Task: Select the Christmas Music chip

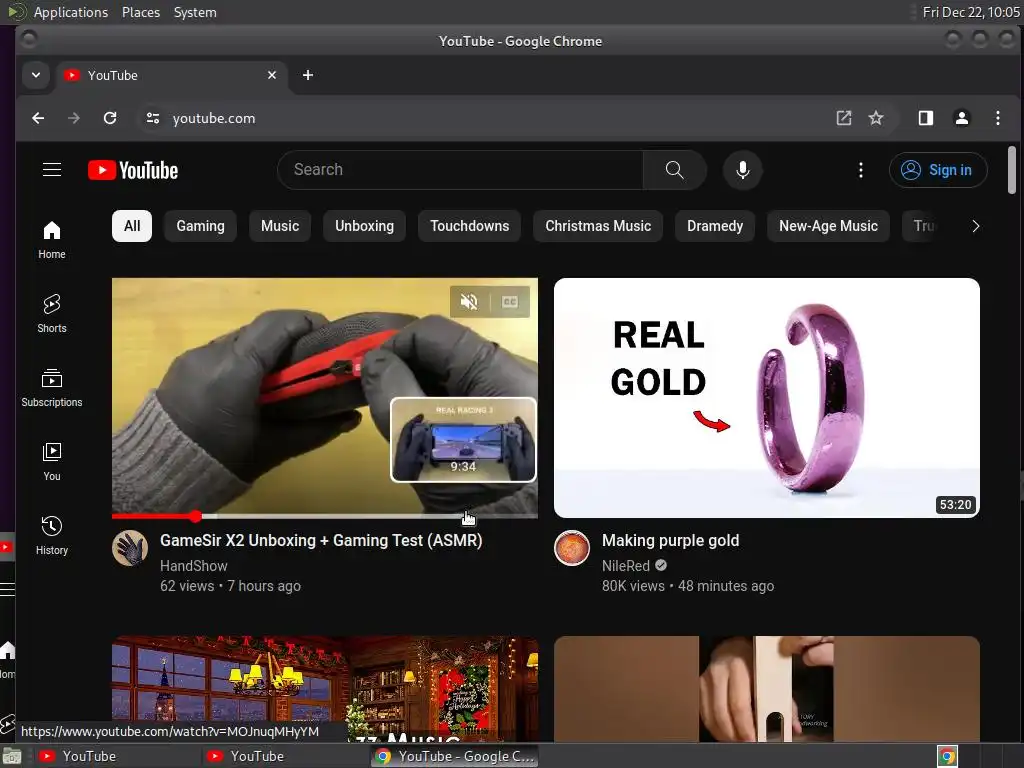Action: tap(598, 226)
